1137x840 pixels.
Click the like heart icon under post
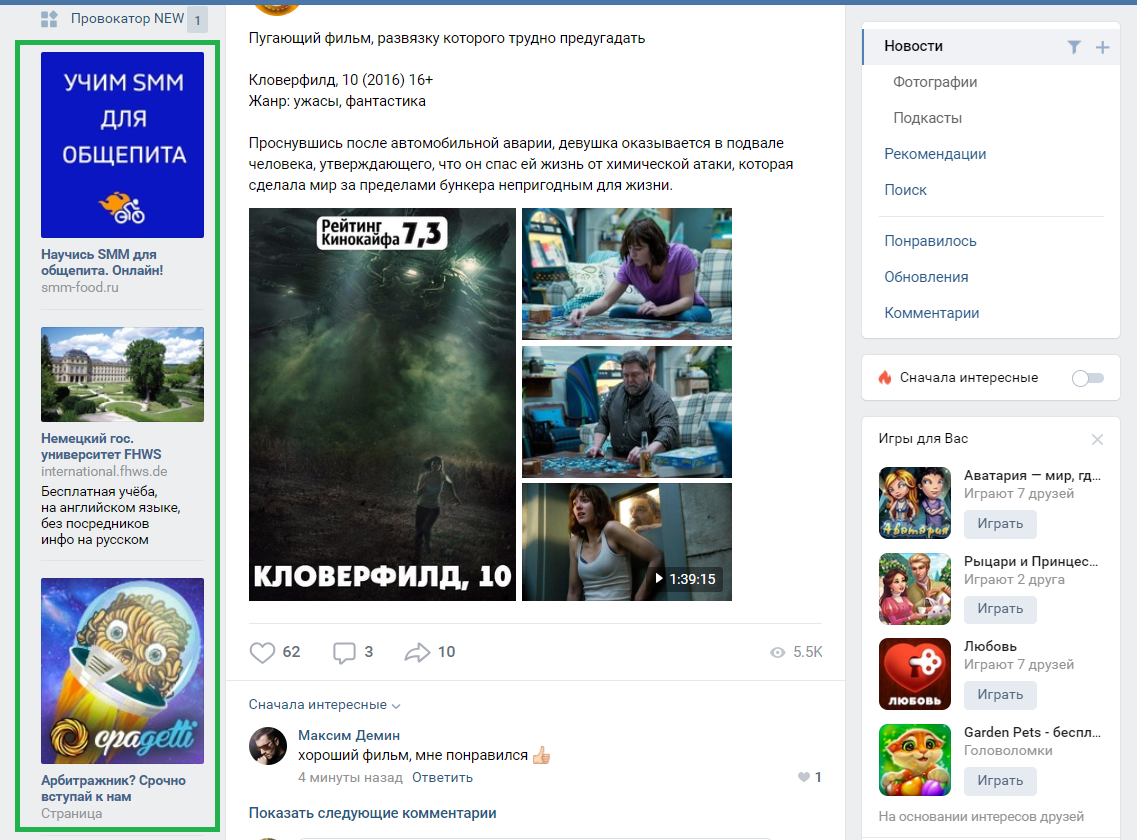tap(262, 652)
